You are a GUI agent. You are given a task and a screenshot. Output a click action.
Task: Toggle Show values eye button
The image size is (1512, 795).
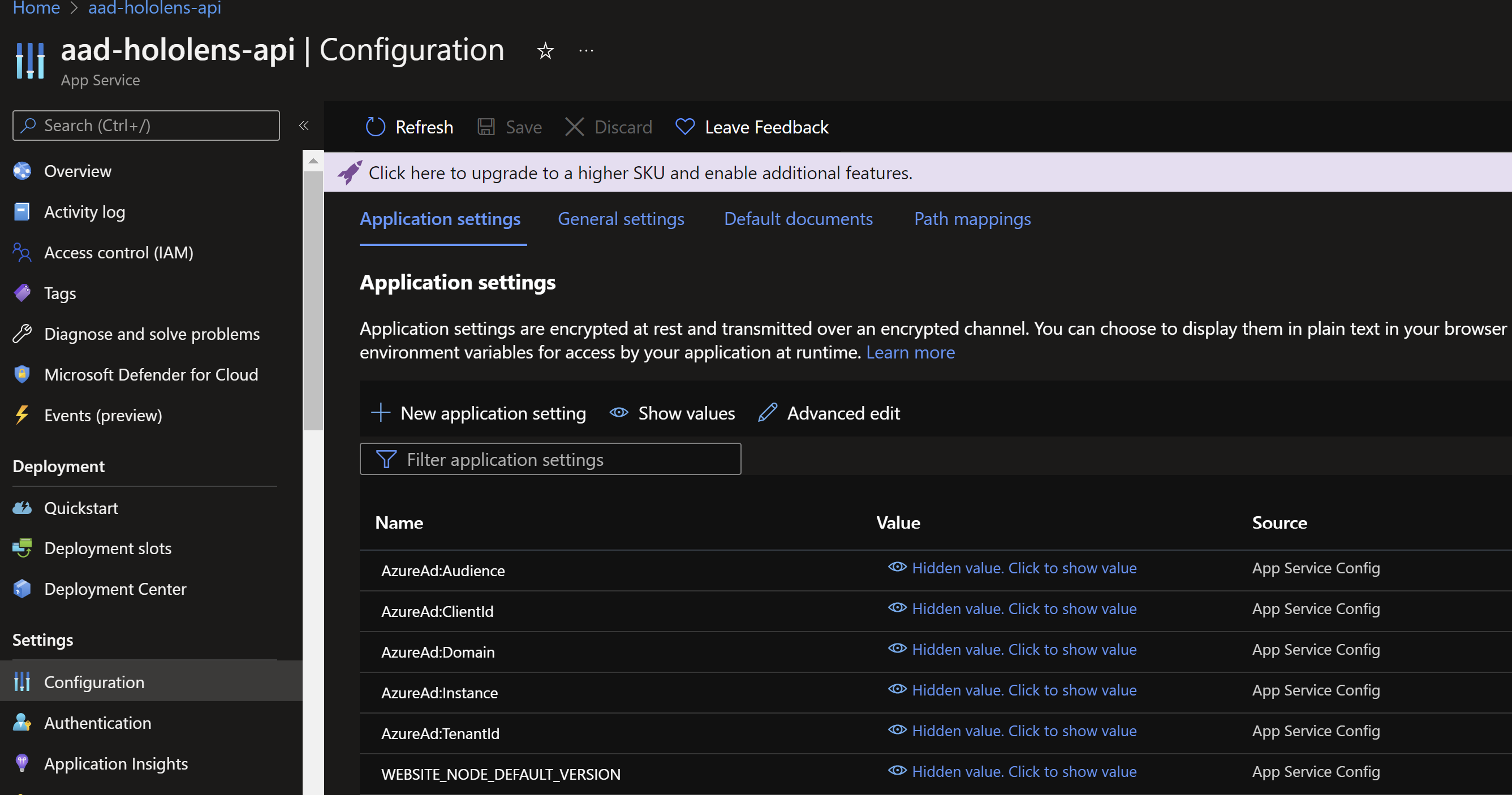click(x=672, y=413)
